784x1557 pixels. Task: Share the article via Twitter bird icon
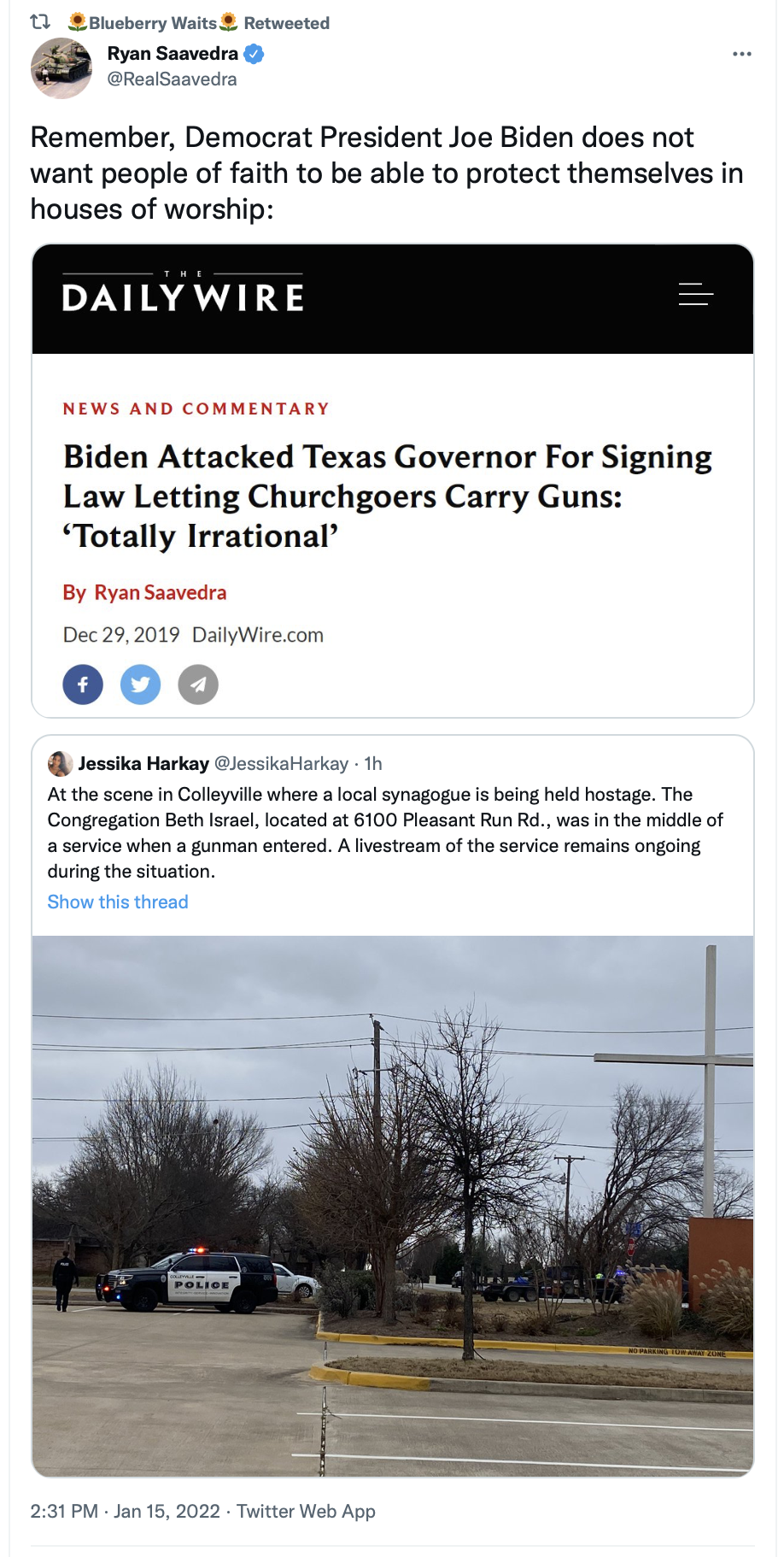pyautogui.click(x=140, y=684)
